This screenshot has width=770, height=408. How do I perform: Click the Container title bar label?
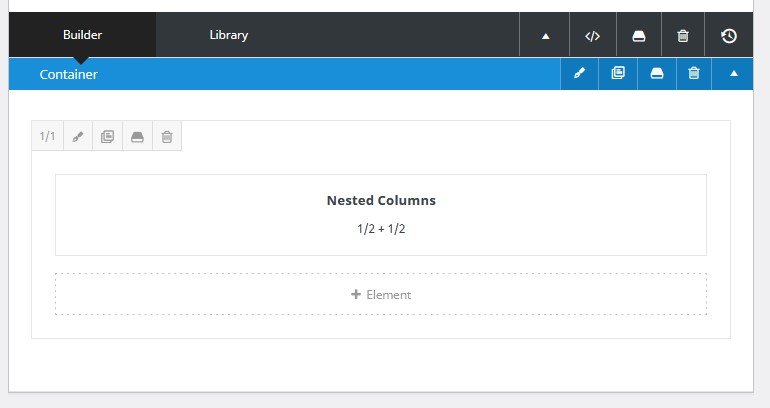coord(69,74)
